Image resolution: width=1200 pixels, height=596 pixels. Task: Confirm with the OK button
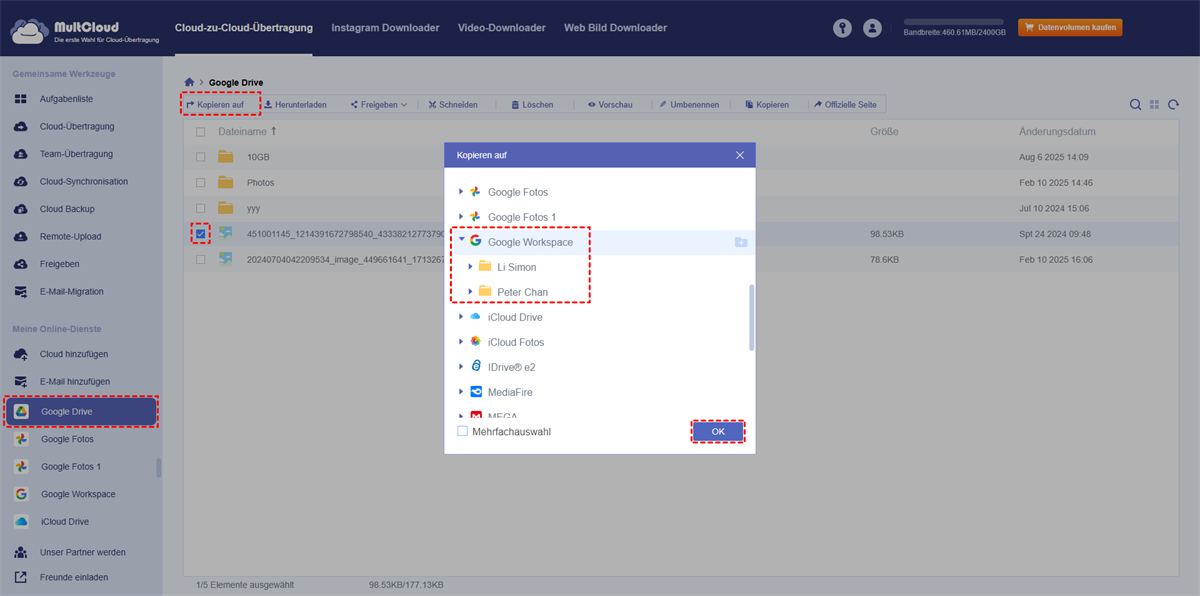(718, 432)
